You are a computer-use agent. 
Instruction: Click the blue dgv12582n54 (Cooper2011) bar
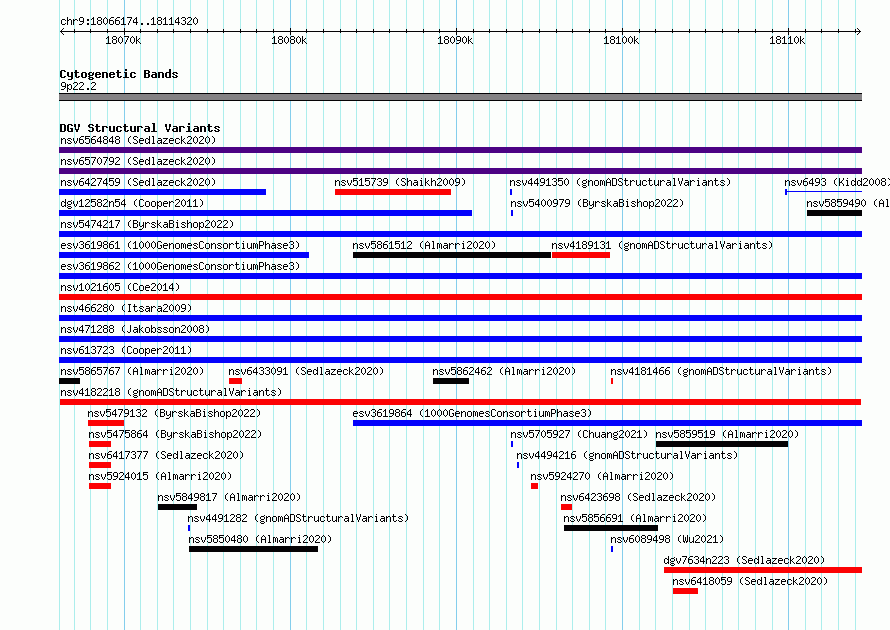(266, 213)
